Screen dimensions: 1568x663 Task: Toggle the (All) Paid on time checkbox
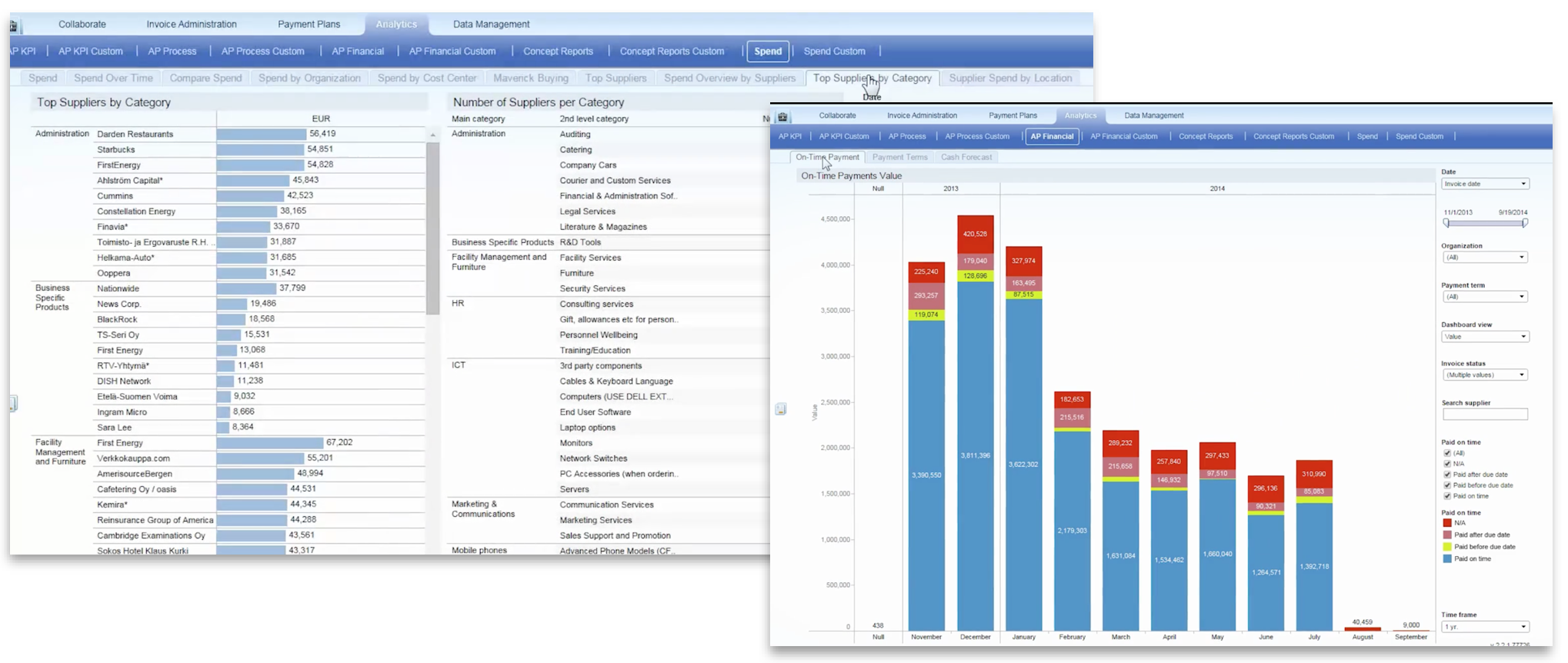pos(1447,453)
